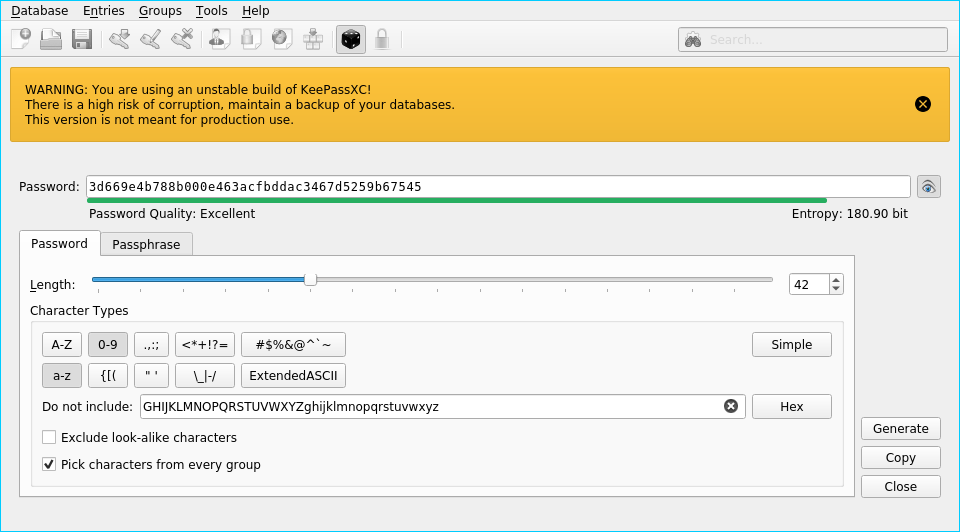Toggle A-Z uppercase characters

62,345
